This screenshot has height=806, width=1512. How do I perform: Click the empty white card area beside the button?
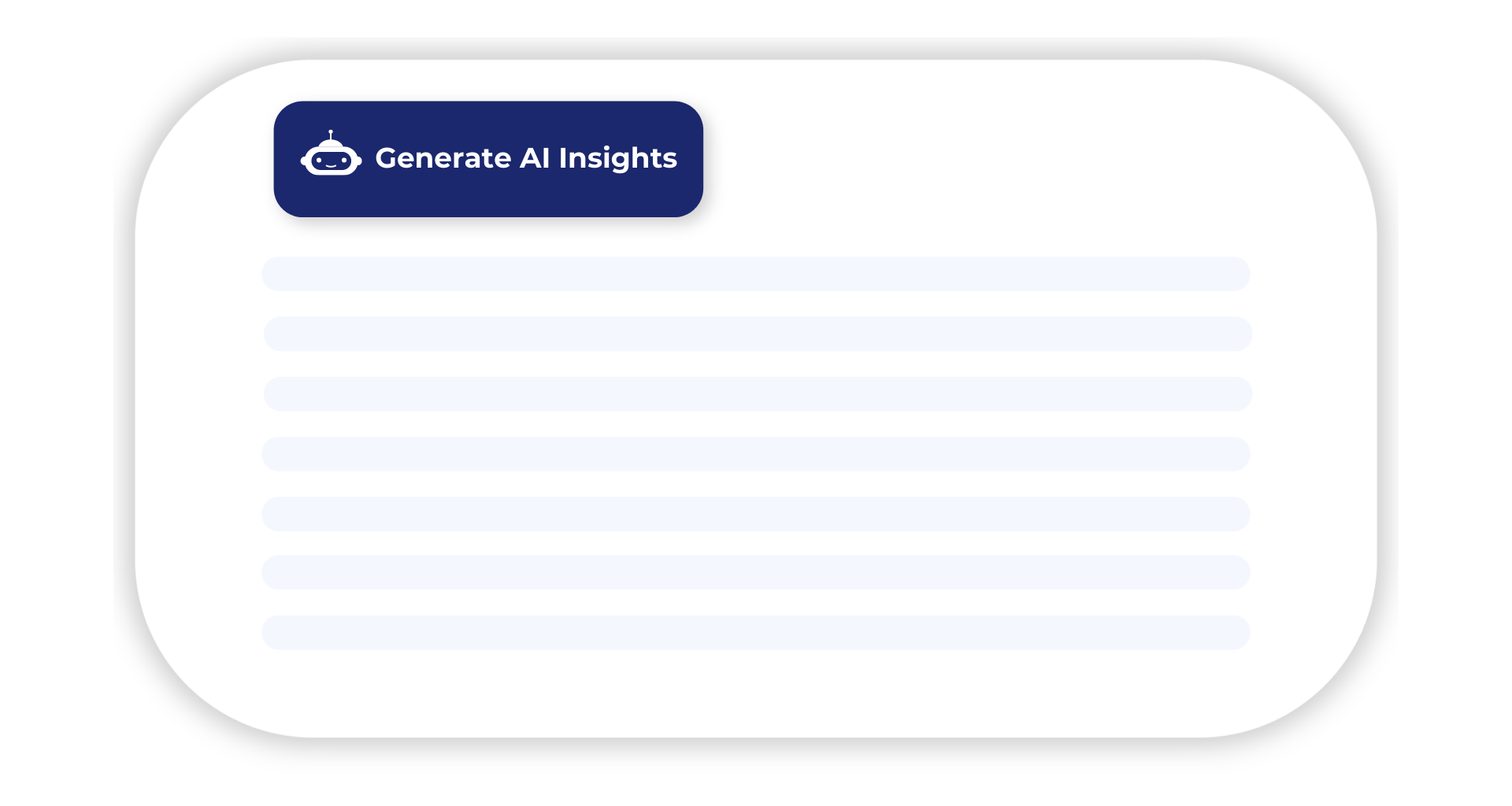point(984,157)
